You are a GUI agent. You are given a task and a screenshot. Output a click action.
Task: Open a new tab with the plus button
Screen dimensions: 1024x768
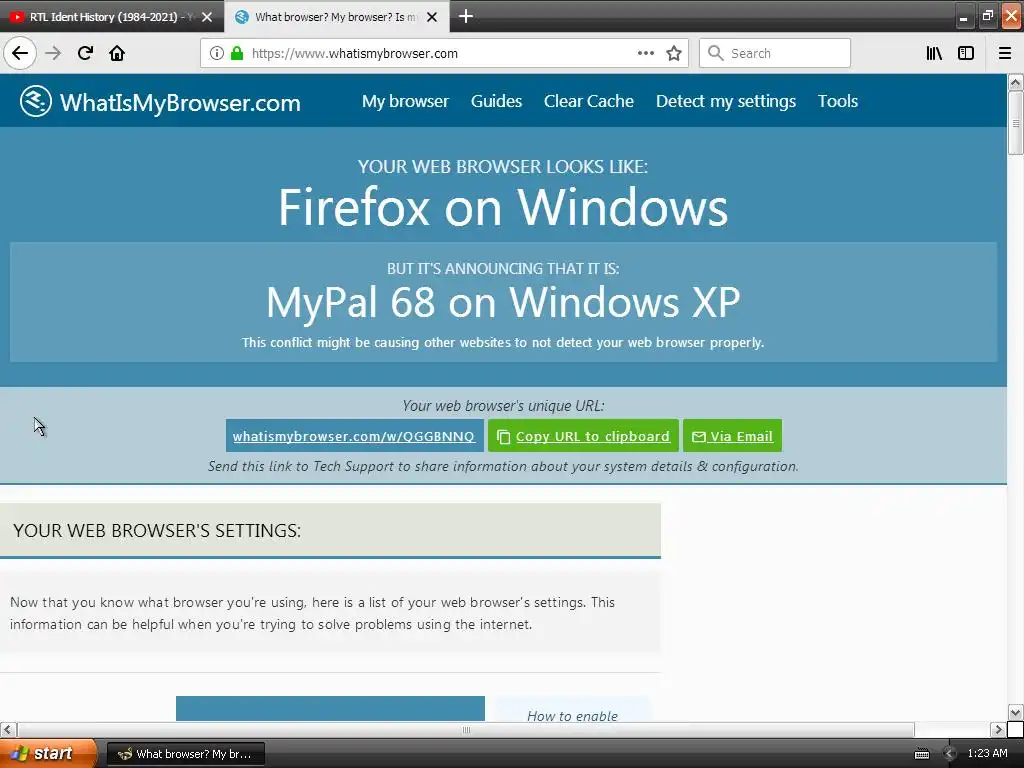tap(466, 16)
